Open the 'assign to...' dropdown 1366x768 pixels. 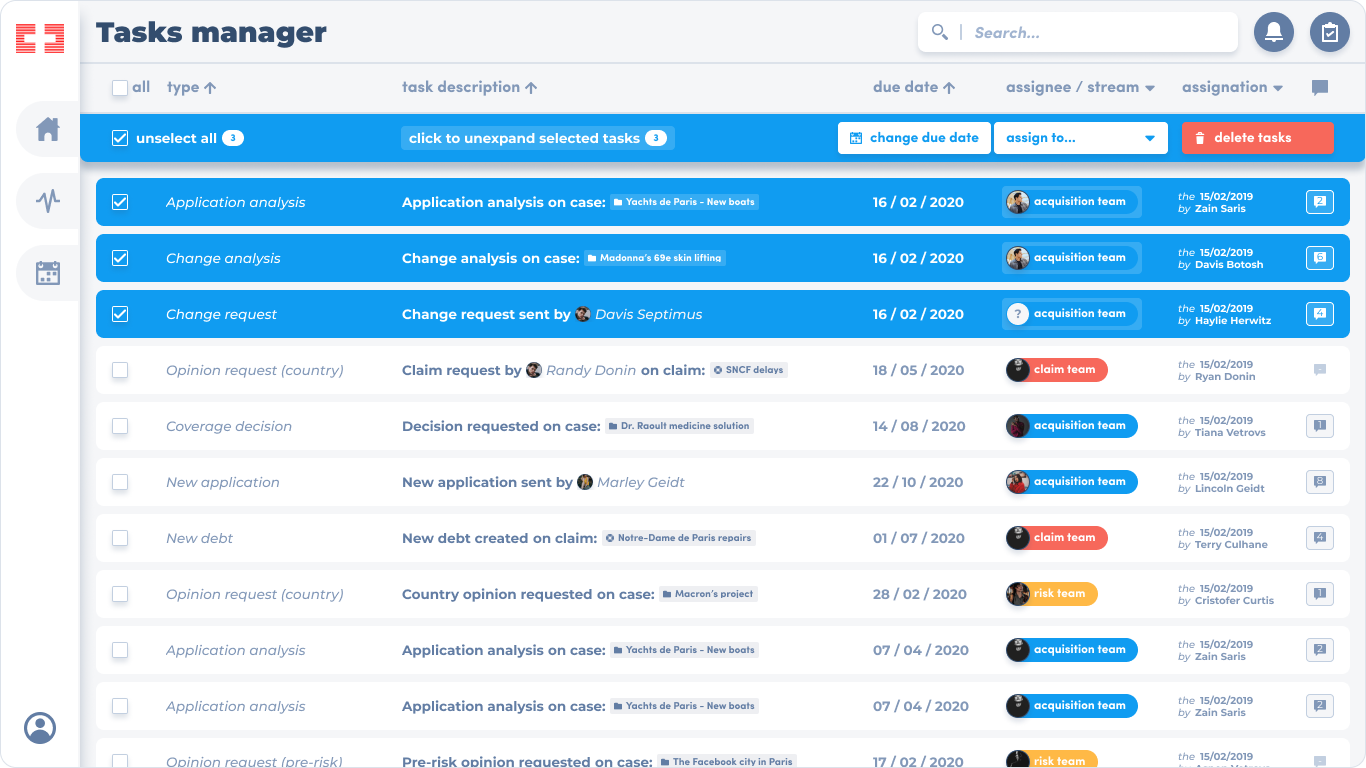(x=1081, y=138)
